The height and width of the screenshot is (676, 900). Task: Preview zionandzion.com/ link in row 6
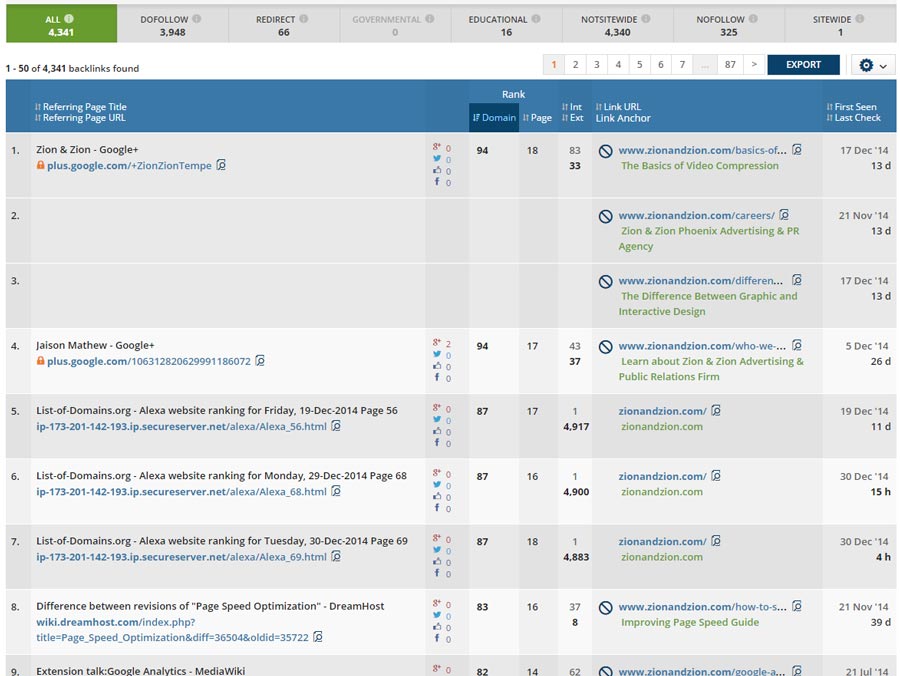(716, 476)
